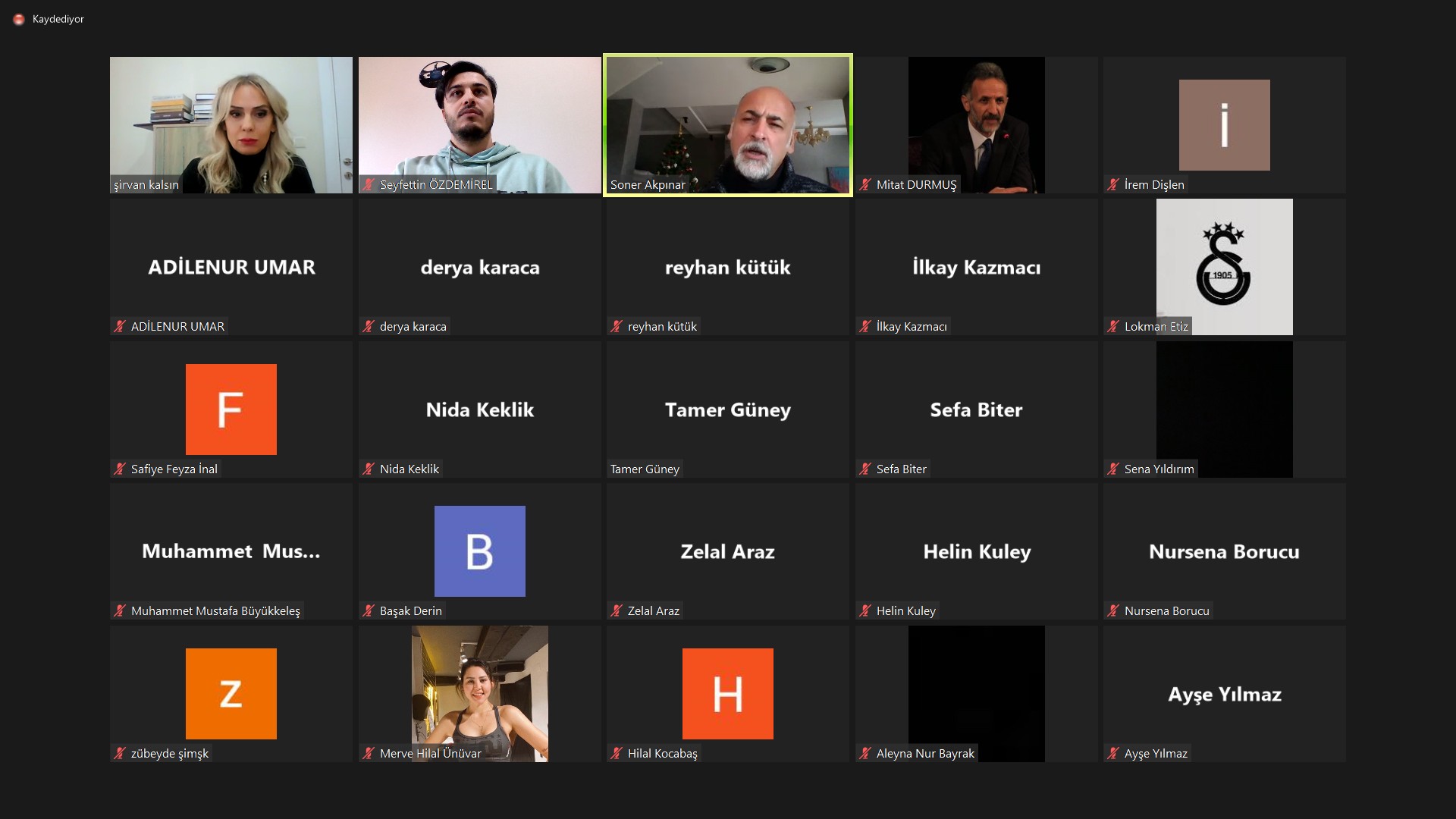The height and width of the screenshot is (819, 1456).
Task: Click muted mic icon beside derya karaca label
Action: (x=369, y=326)
